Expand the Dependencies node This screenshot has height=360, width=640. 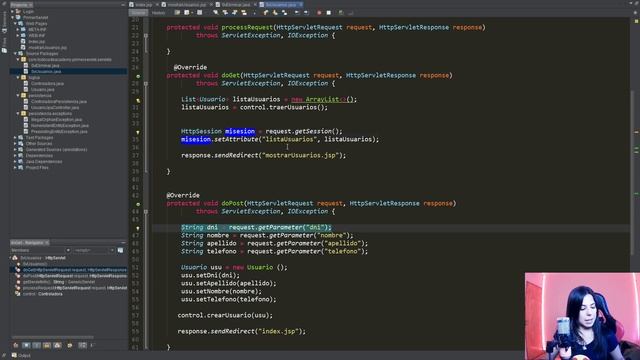click(16, 156)
